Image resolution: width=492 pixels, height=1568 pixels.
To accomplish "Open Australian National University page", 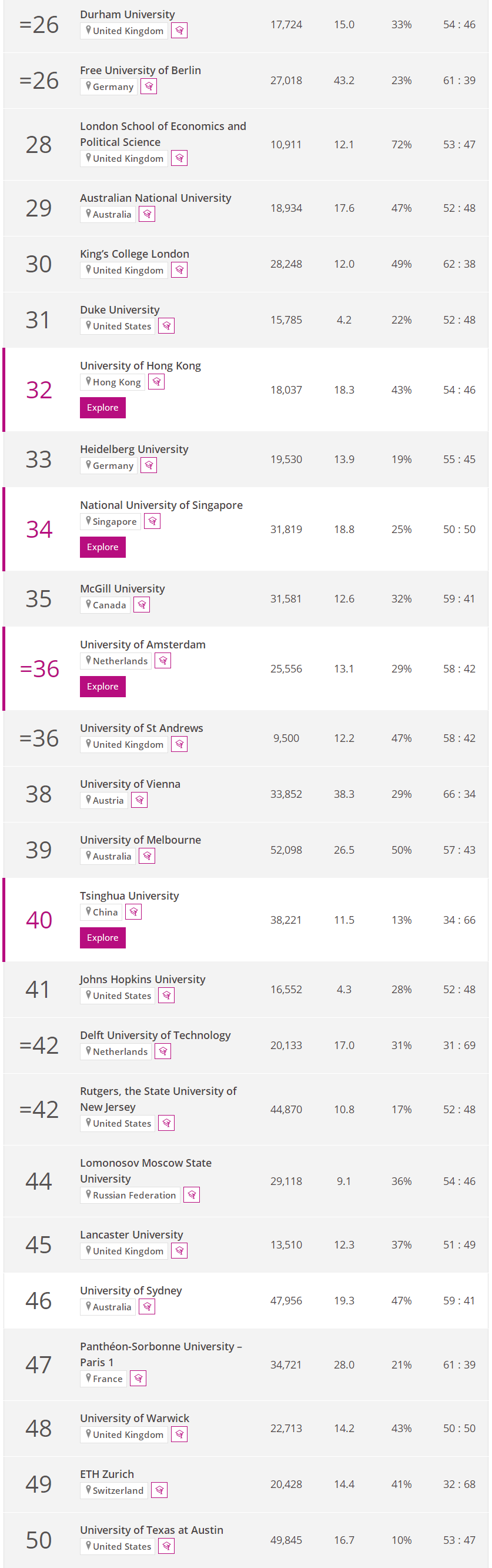I will [x=156, y=198].
